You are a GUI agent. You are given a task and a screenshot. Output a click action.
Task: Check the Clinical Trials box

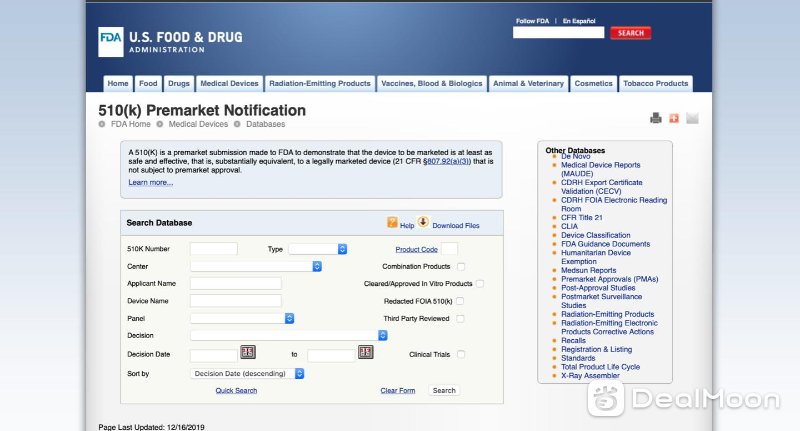click(461, 354)
